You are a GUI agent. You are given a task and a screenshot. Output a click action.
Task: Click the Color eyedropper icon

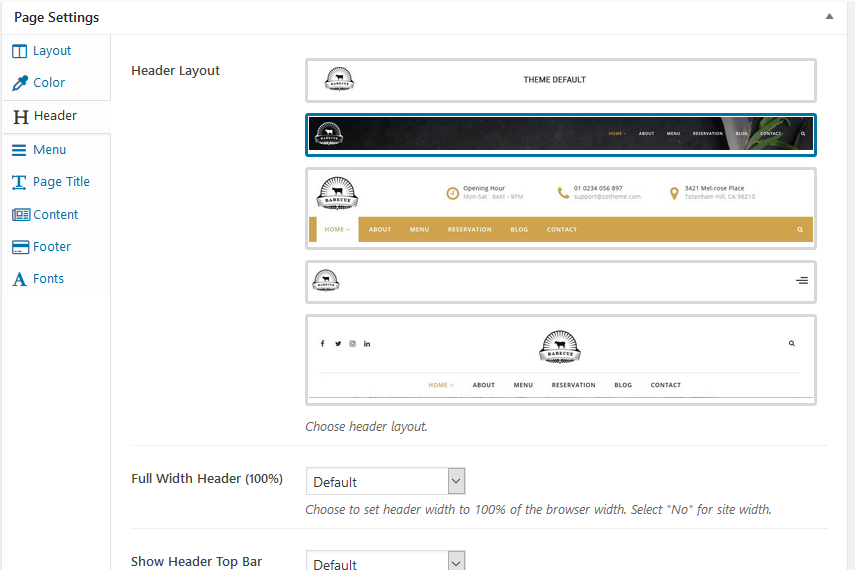click(x=19, y=83)
